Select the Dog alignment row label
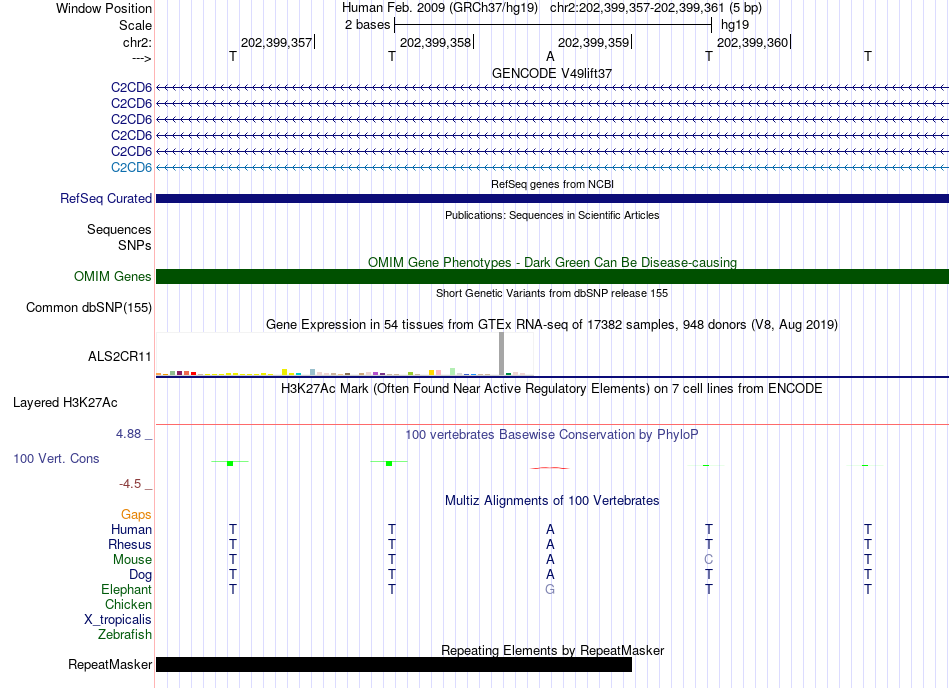Viewport: 950px width, 688px height. point(140,575)
